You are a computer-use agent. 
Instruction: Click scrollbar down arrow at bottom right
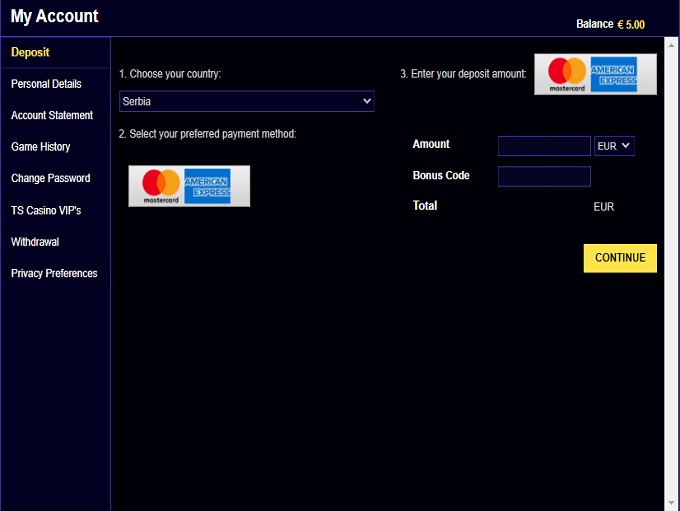[670, 503]
